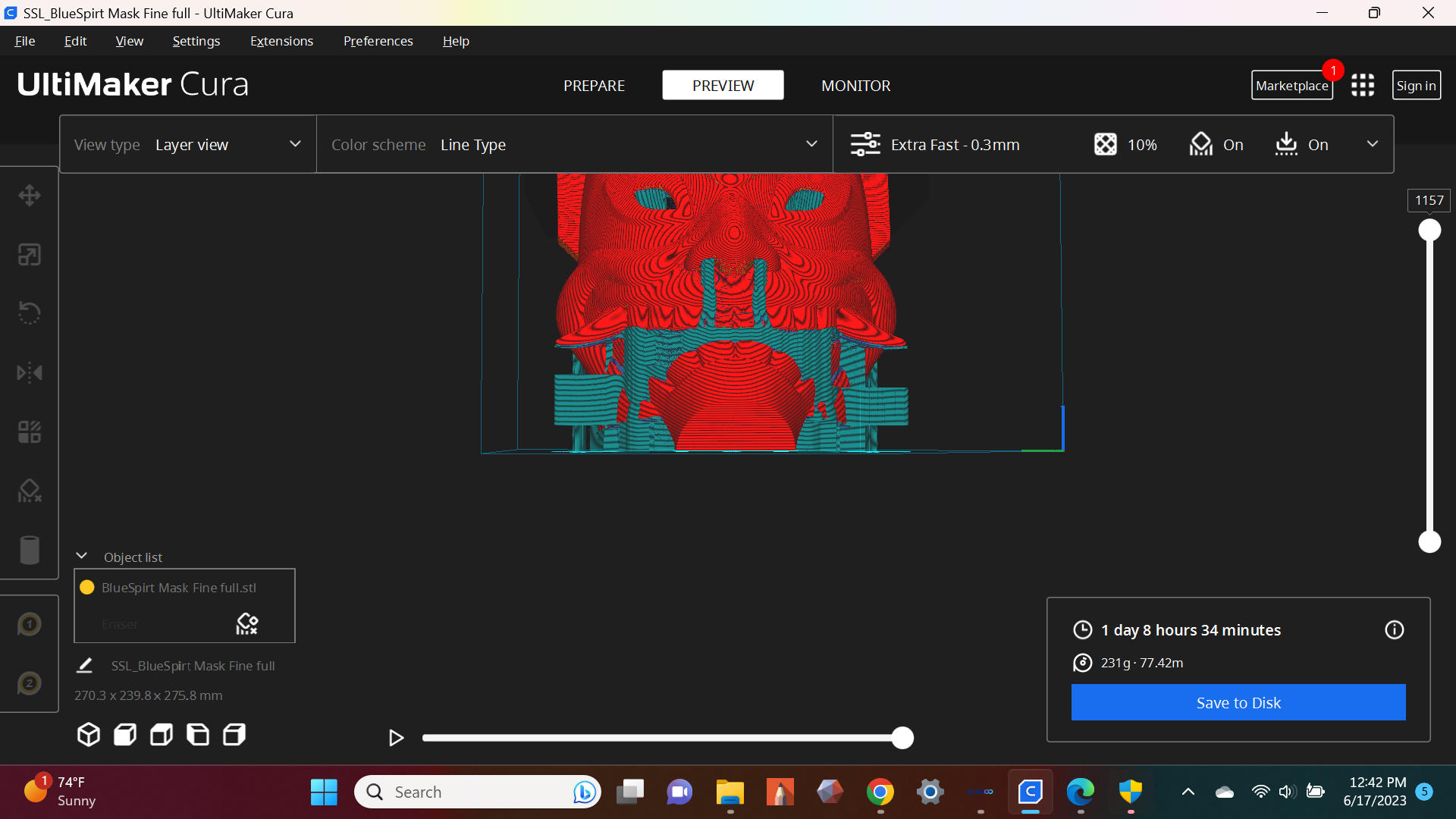Viewport: 1456px width, 819px height.
Task: Switch to front view of the model
Action: point(124,734)
